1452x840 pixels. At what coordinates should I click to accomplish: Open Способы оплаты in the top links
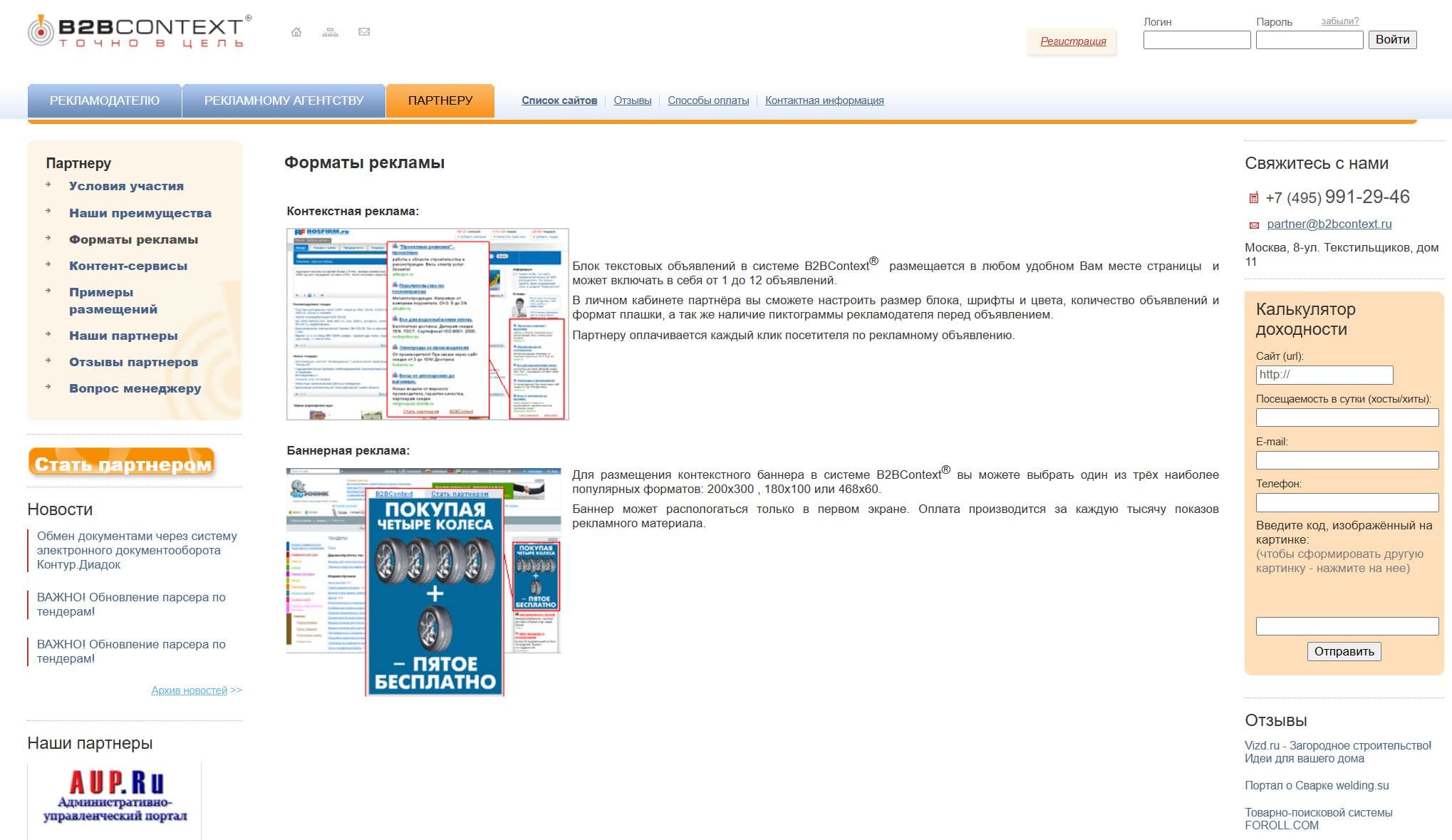pos(708,100)
